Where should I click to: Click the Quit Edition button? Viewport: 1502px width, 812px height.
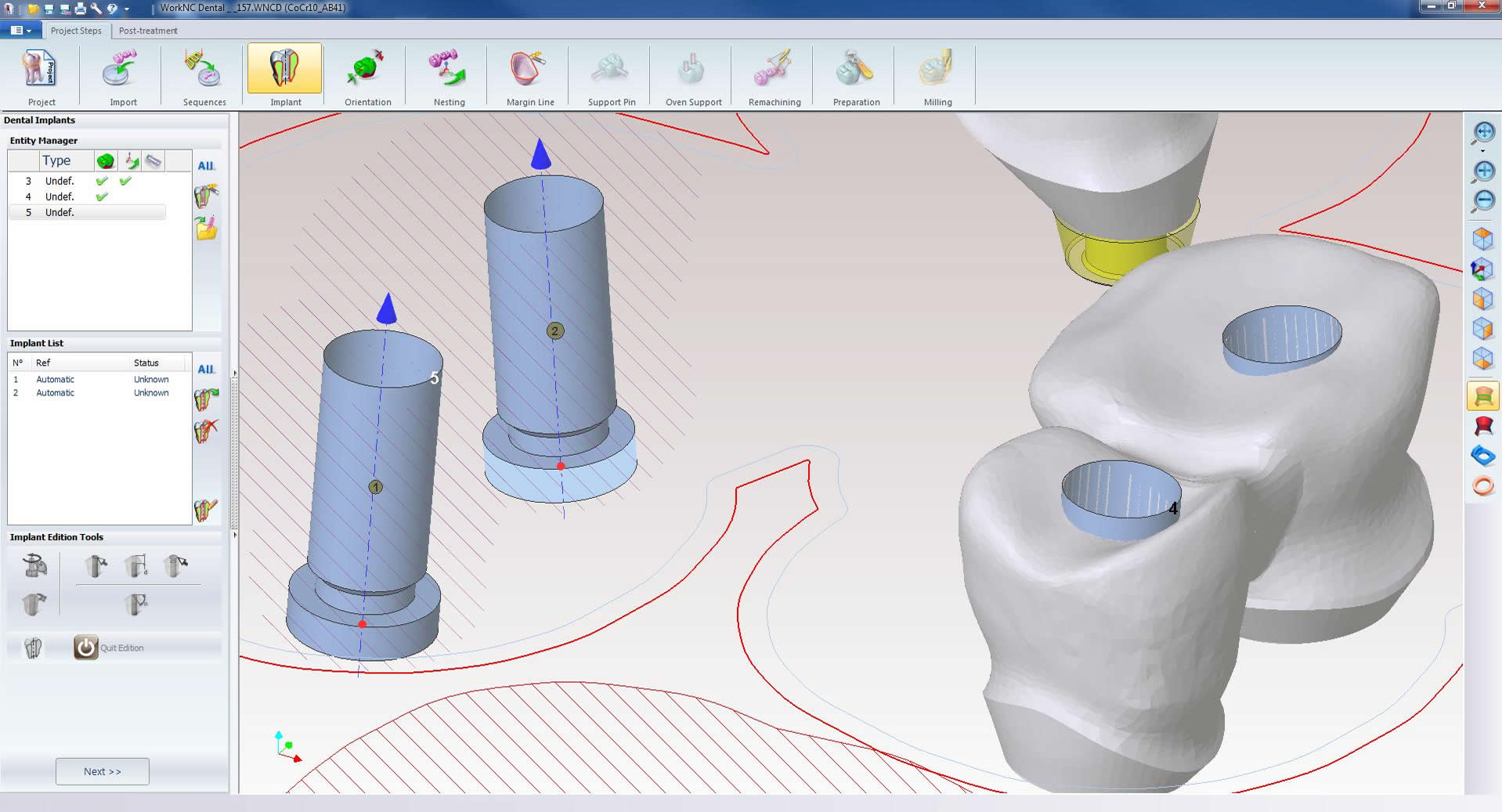110,648
